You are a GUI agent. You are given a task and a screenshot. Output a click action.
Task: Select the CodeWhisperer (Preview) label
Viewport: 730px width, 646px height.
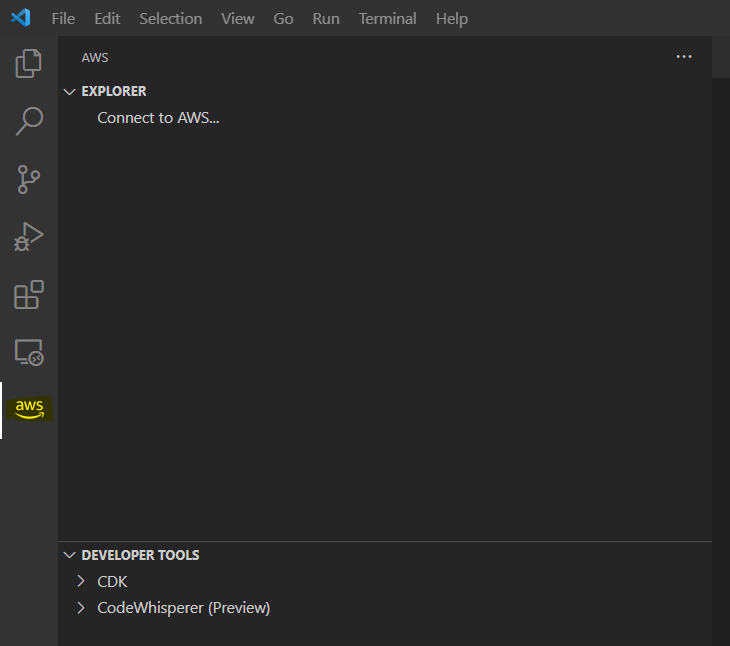183,608
